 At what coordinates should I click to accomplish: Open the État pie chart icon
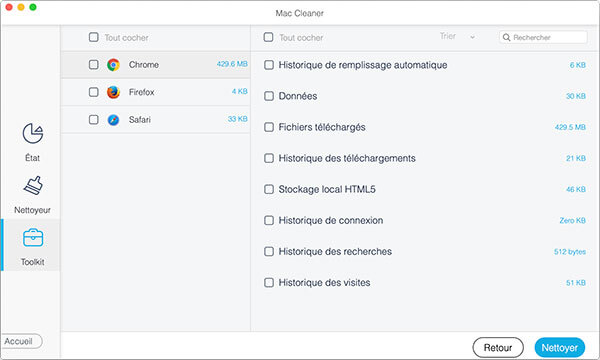click(33, 133)
